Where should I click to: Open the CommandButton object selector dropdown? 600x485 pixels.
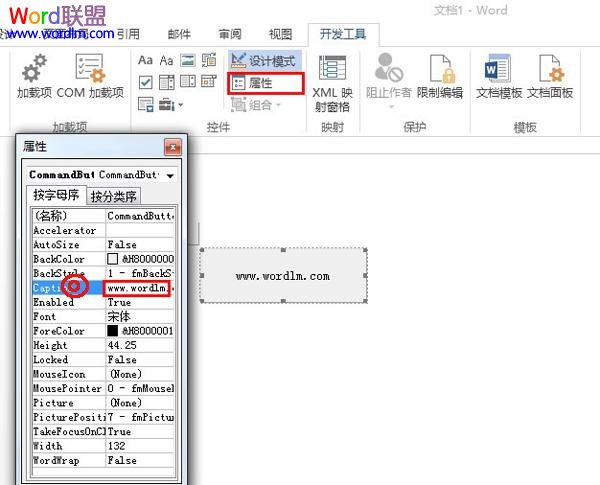pos(170,175)
